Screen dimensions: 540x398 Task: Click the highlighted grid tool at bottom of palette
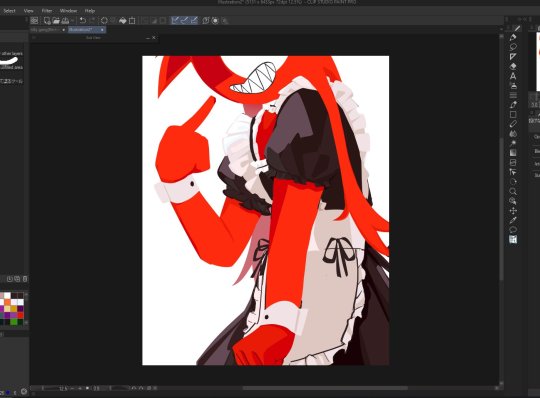(513, 239)
